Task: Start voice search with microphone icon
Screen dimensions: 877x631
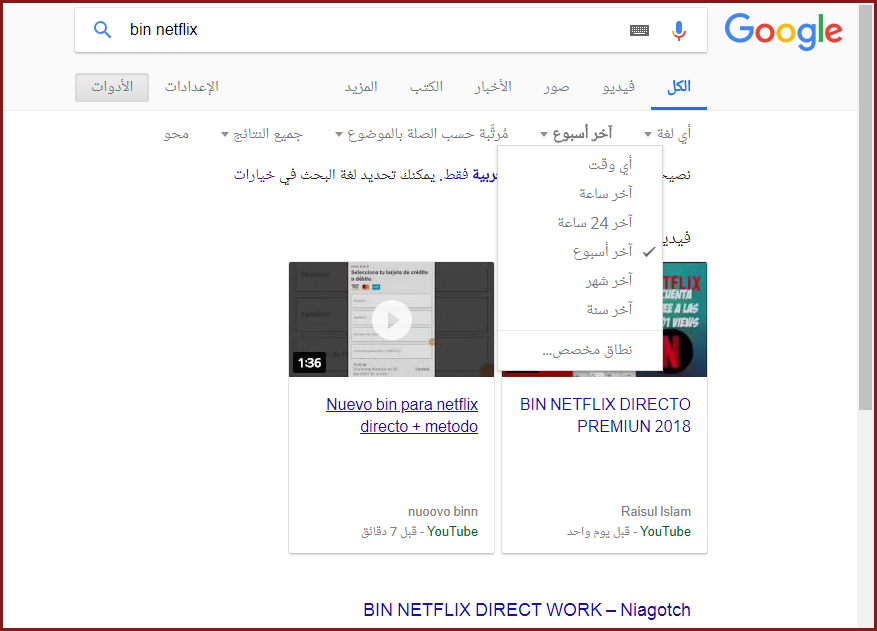Action: (678, 30)
